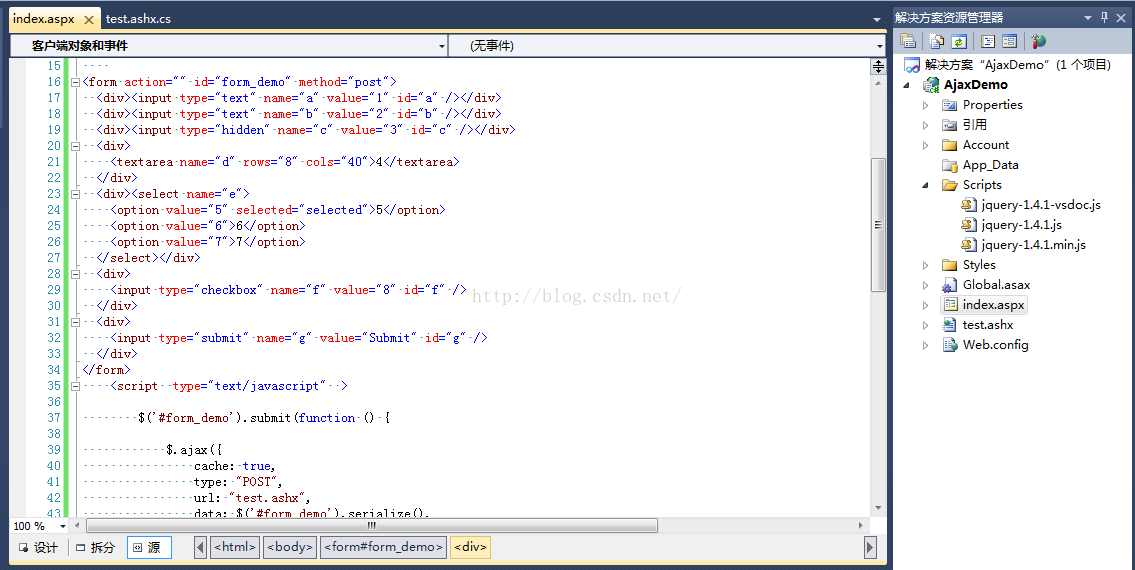Click the App_Data folder icon

950,165
